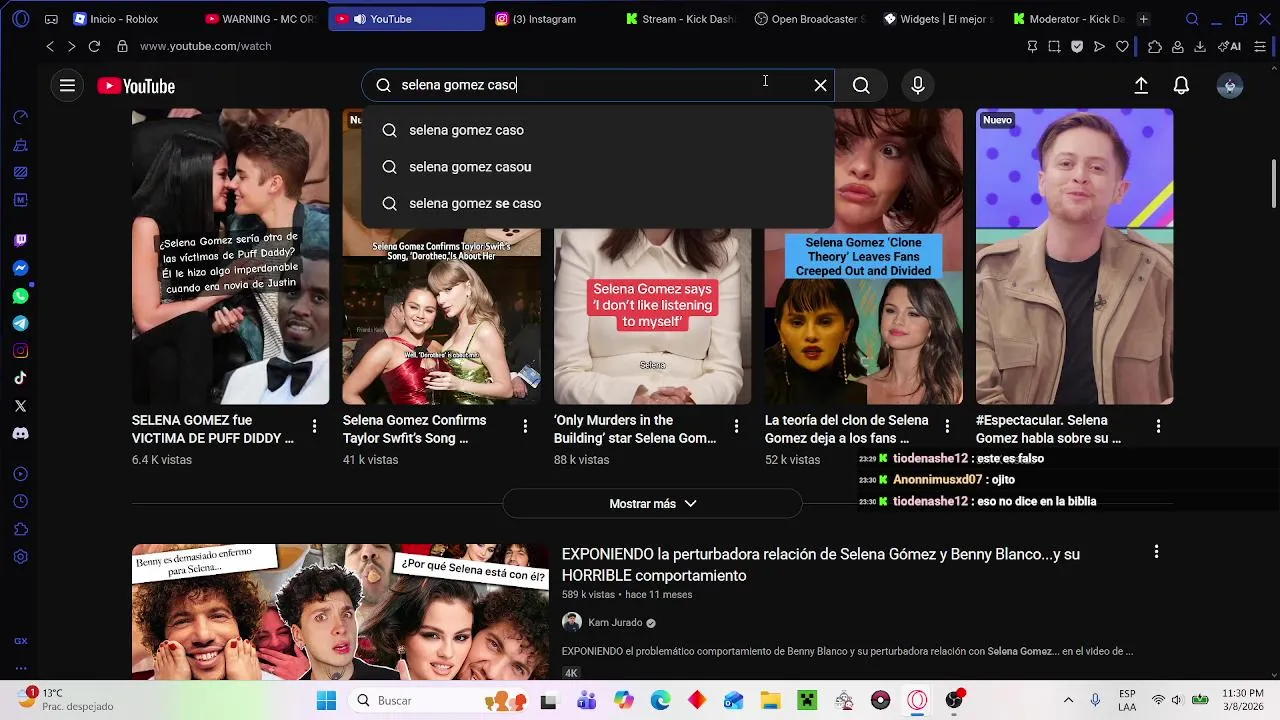Open the 'EXPONIENDO la perturbadora relación' video title
Viewport: 1280px width, 720px height.
coord(820,565)
